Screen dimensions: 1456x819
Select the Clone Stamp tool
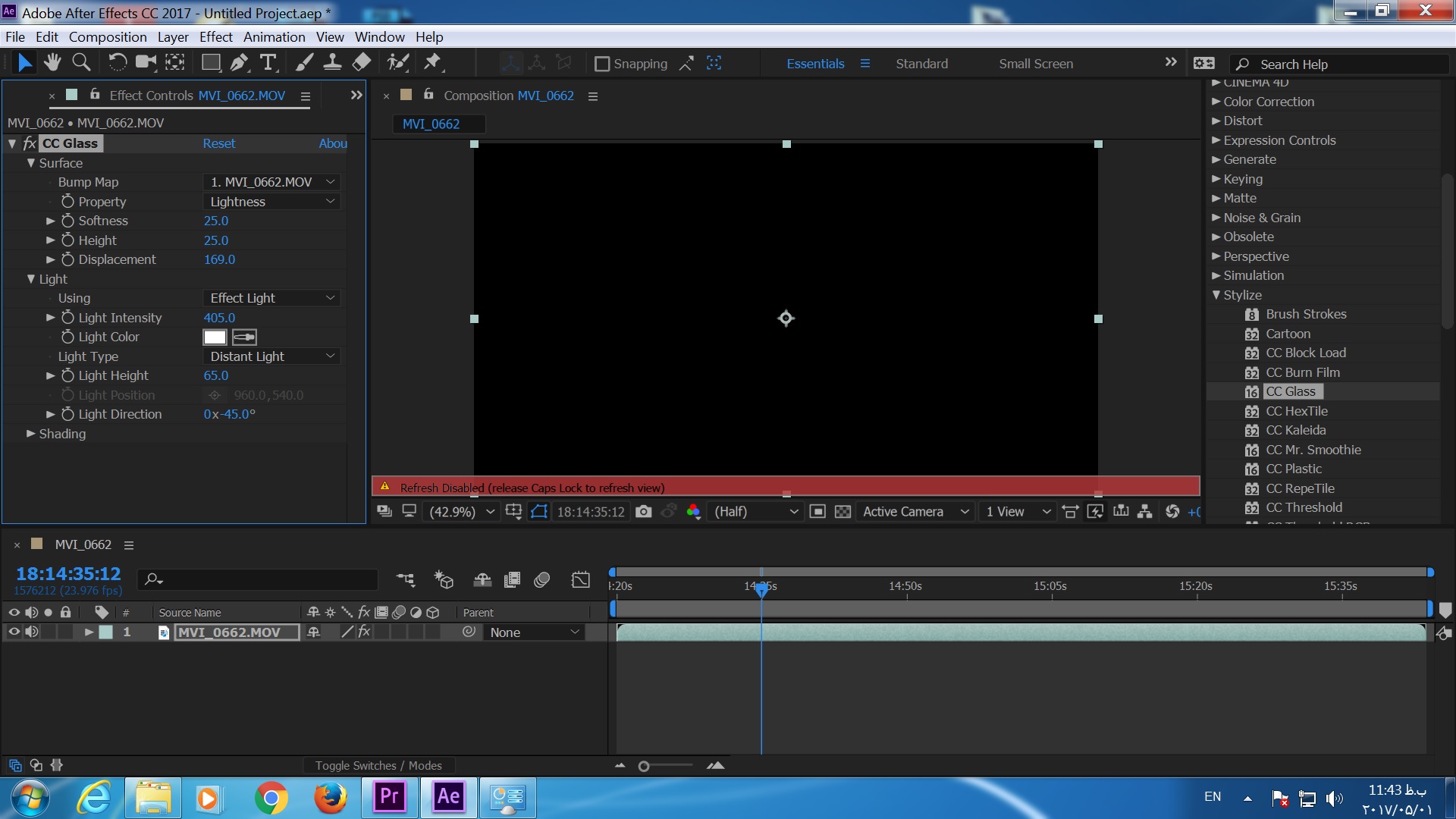point(332,63)
